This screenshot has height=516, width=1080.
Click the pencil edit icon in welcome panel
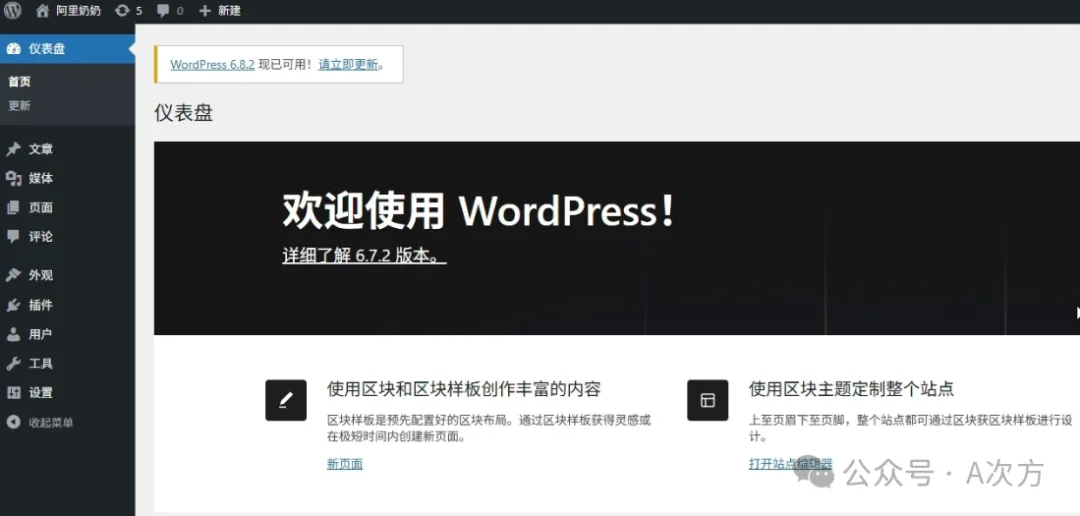click(286, 400)
